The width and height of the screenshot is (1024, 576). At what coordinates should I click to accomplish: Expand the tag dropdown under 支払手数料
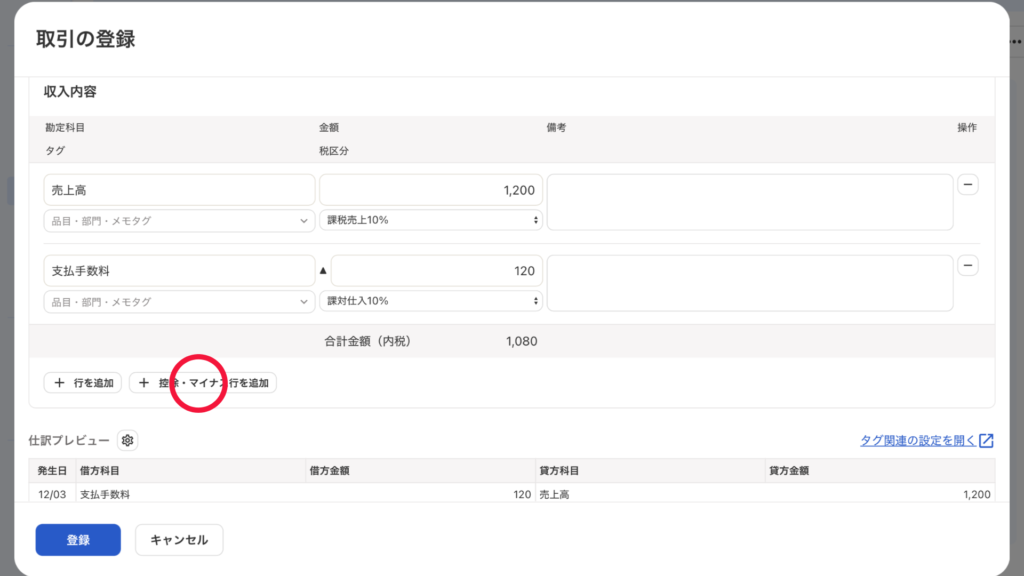(179, 301)
